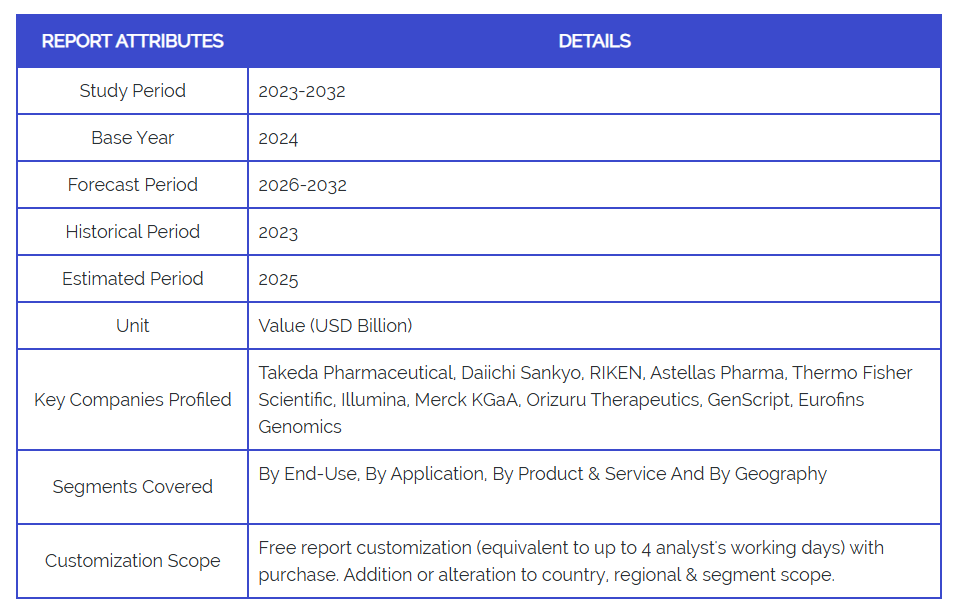This screenshot has height=603, width=959.
Task: Select the Historical Period label cell
Action: (132, 232)
